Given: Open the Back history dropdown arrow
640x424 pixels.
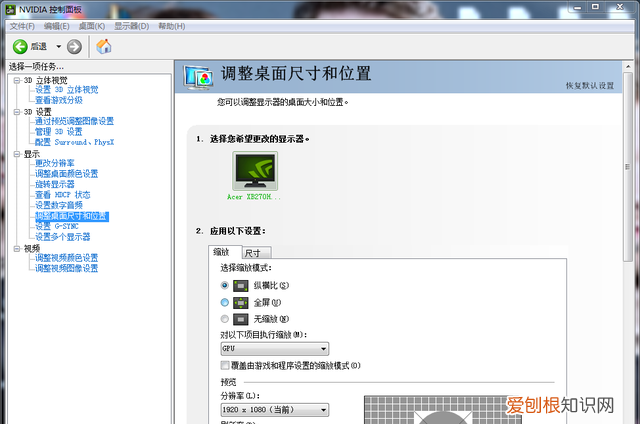Looking at the screenshot, I should point(59,47).
